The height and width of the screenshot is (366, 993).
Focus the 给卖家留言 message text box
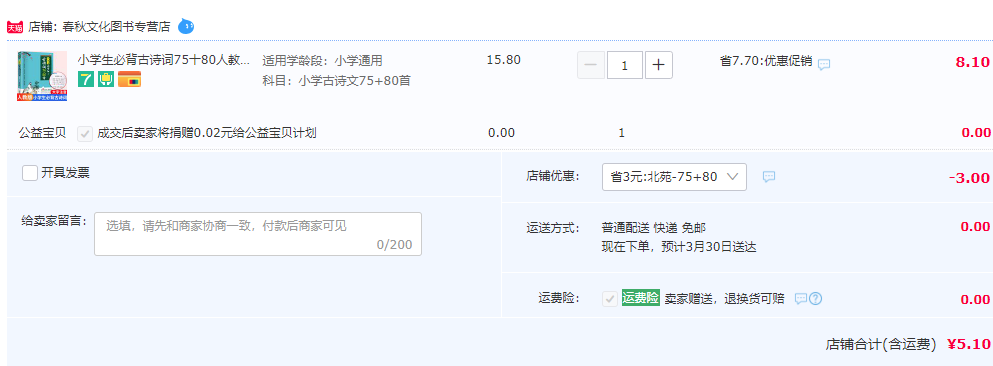pyautogui.click(x=258, y=234)
